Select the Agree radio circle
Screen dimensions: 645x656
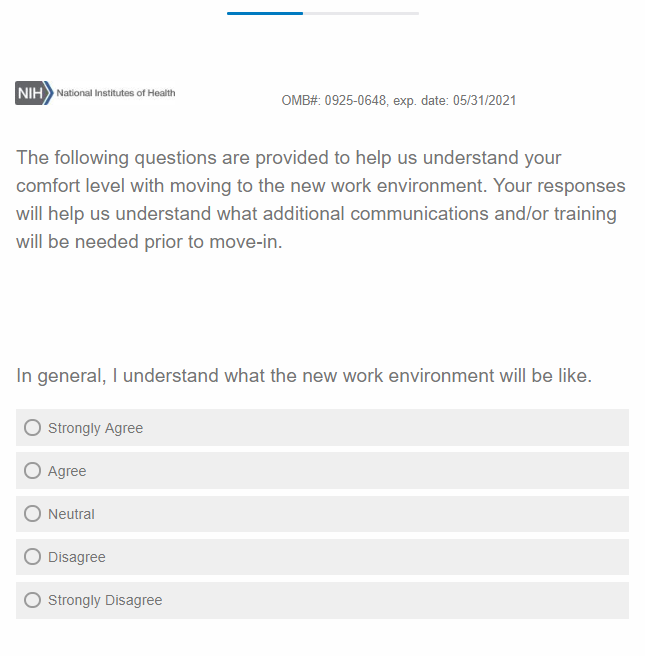33,471
